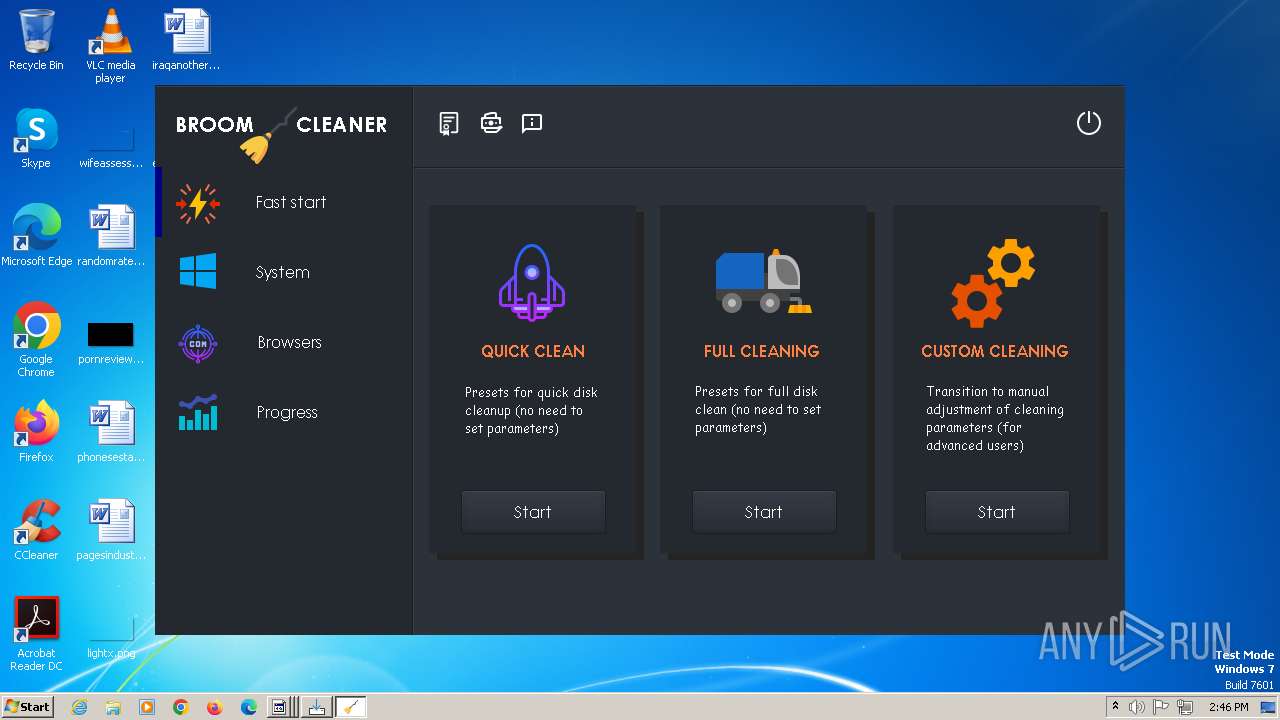Click the printer-style icon in Broom Cleaner header
Viewport: 1280px width, 720px height.
491,123
